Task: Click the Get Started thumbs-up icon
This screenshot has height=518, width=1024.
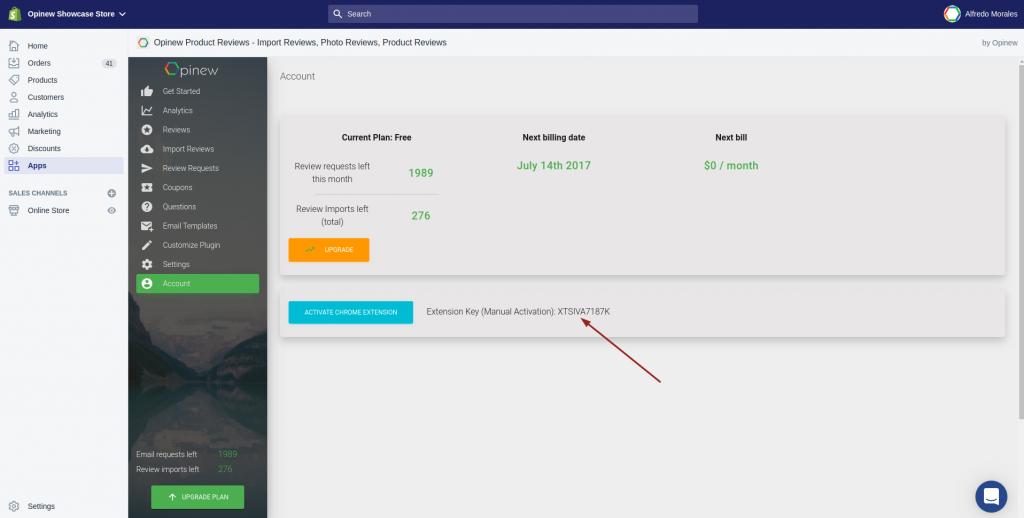Action: pos(147,91)
